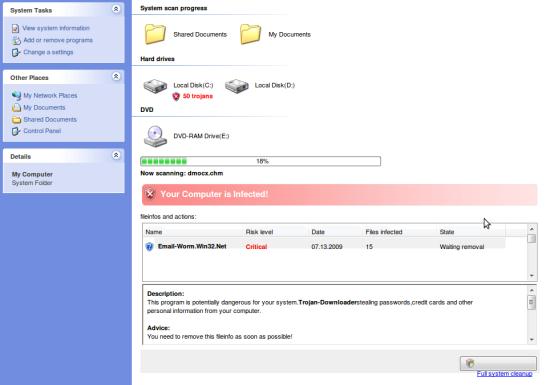Viewport: 550px width, 385px height.
Task: Click the Waiting removal state cell
Action: [x=462, y=247]
